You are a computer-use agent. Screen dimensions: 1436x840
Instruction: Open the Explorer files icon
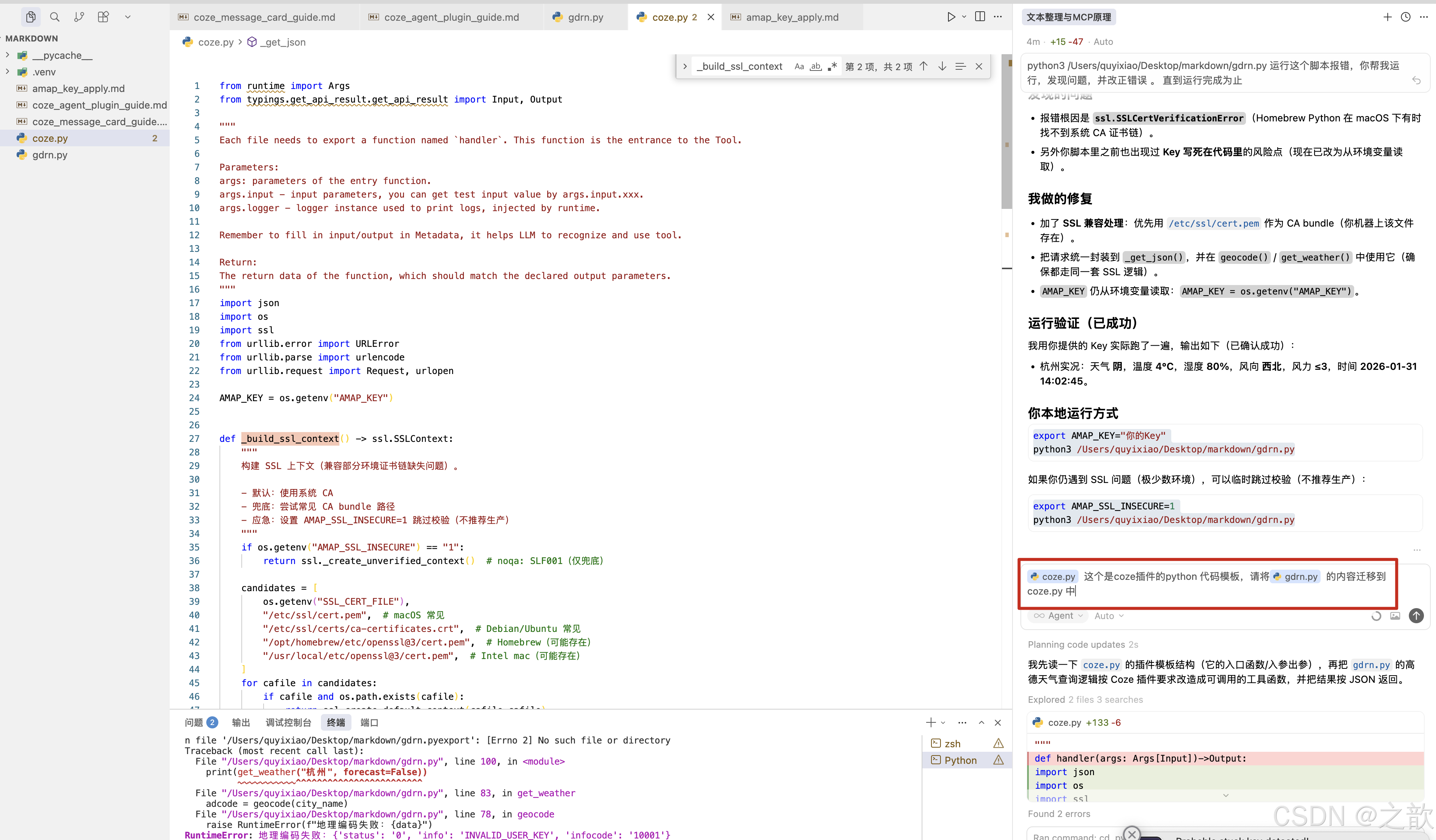[31, 17]
